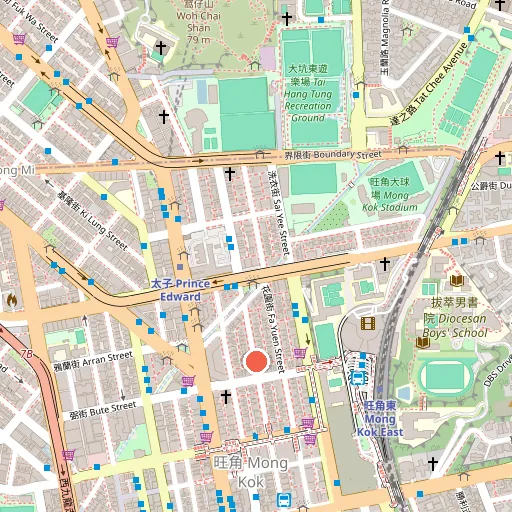
Task: Click the Mong Kok East station label
Action: point(380,419)
